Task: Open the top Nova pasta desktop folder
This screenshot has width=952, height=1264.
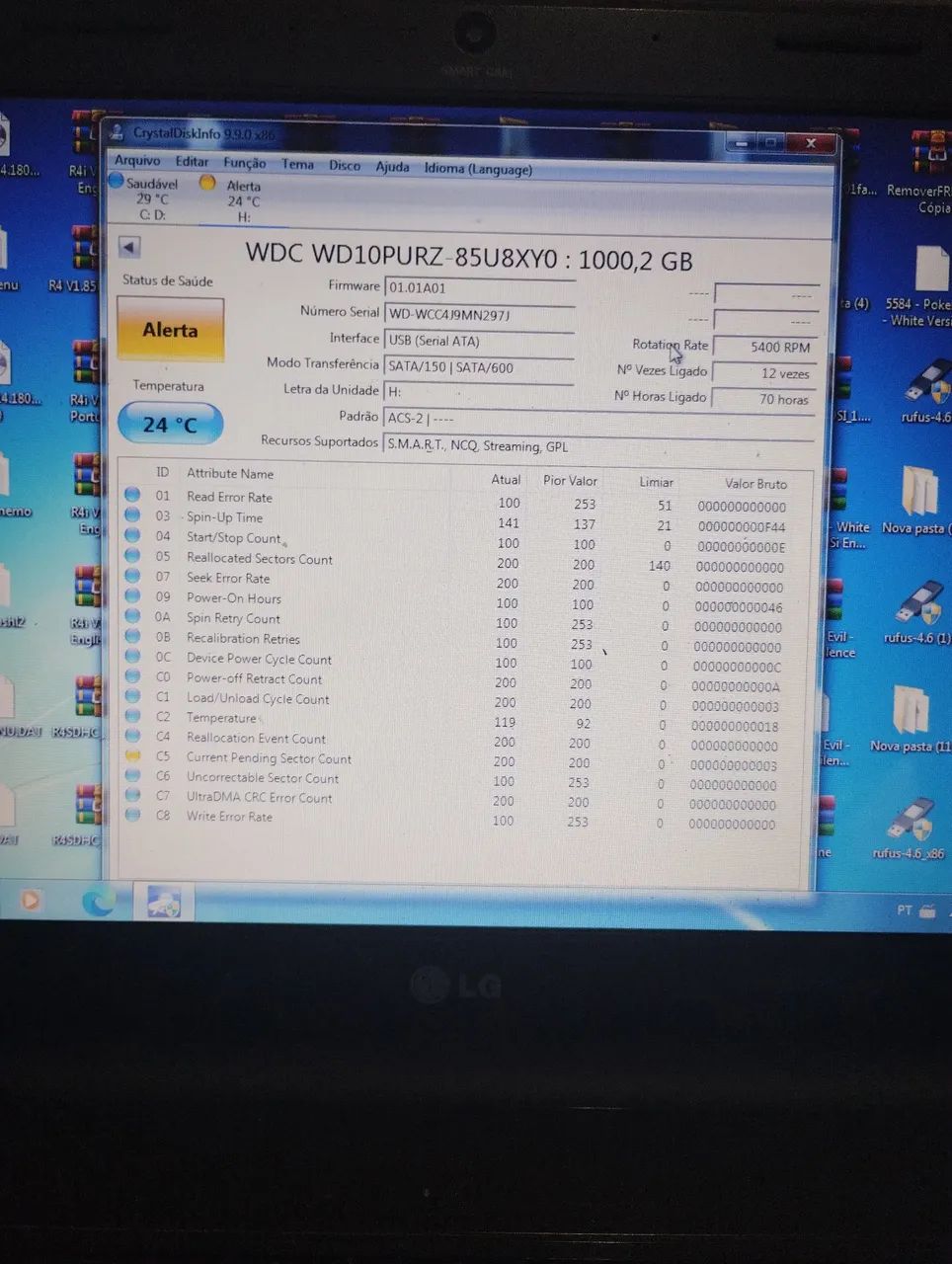Action: pyautogui.click(x=918, y=500)
